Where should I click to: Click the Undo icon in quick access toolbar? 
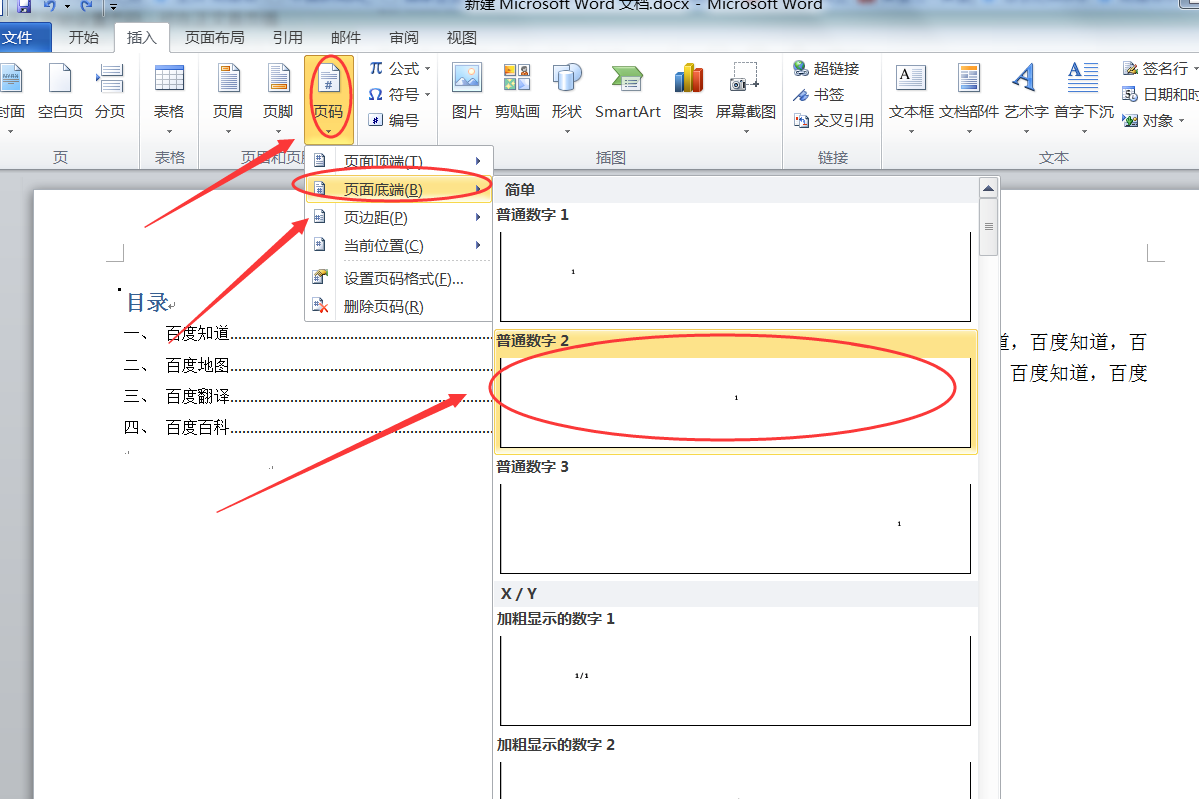50,6
